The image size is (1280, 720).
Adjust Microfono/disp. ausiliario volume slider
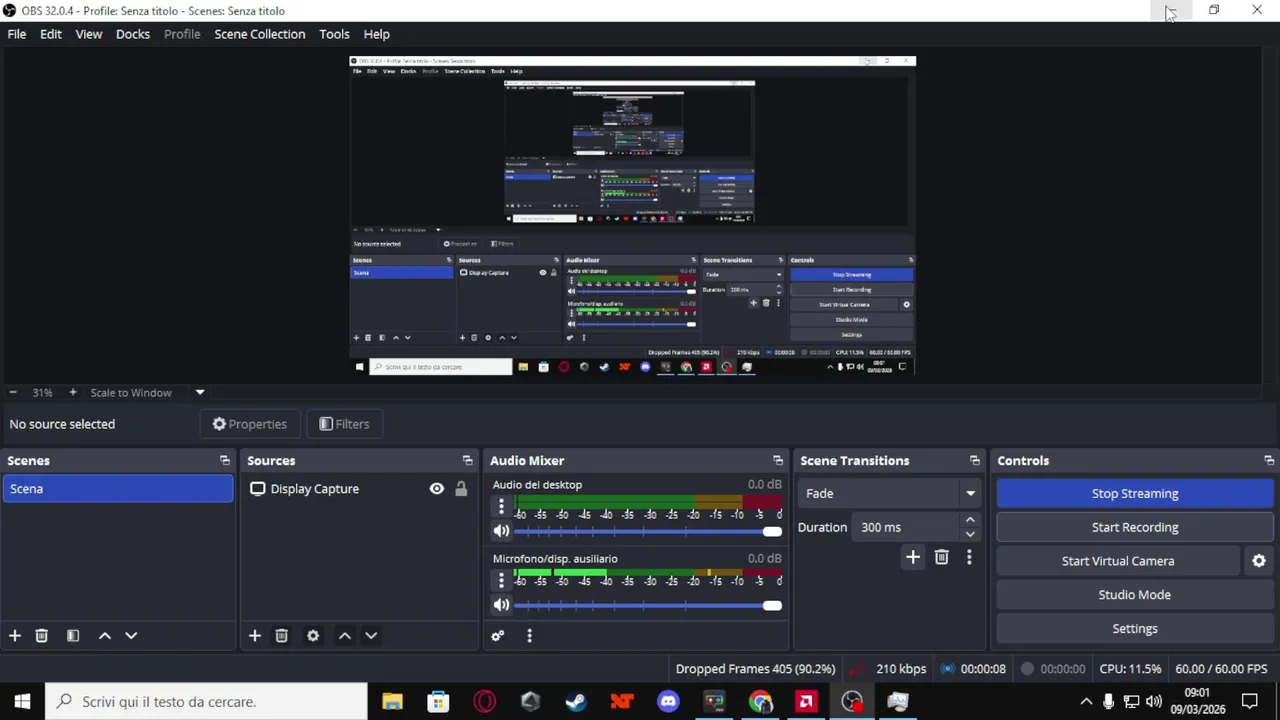pyautogui.click(x=647, y=605)
